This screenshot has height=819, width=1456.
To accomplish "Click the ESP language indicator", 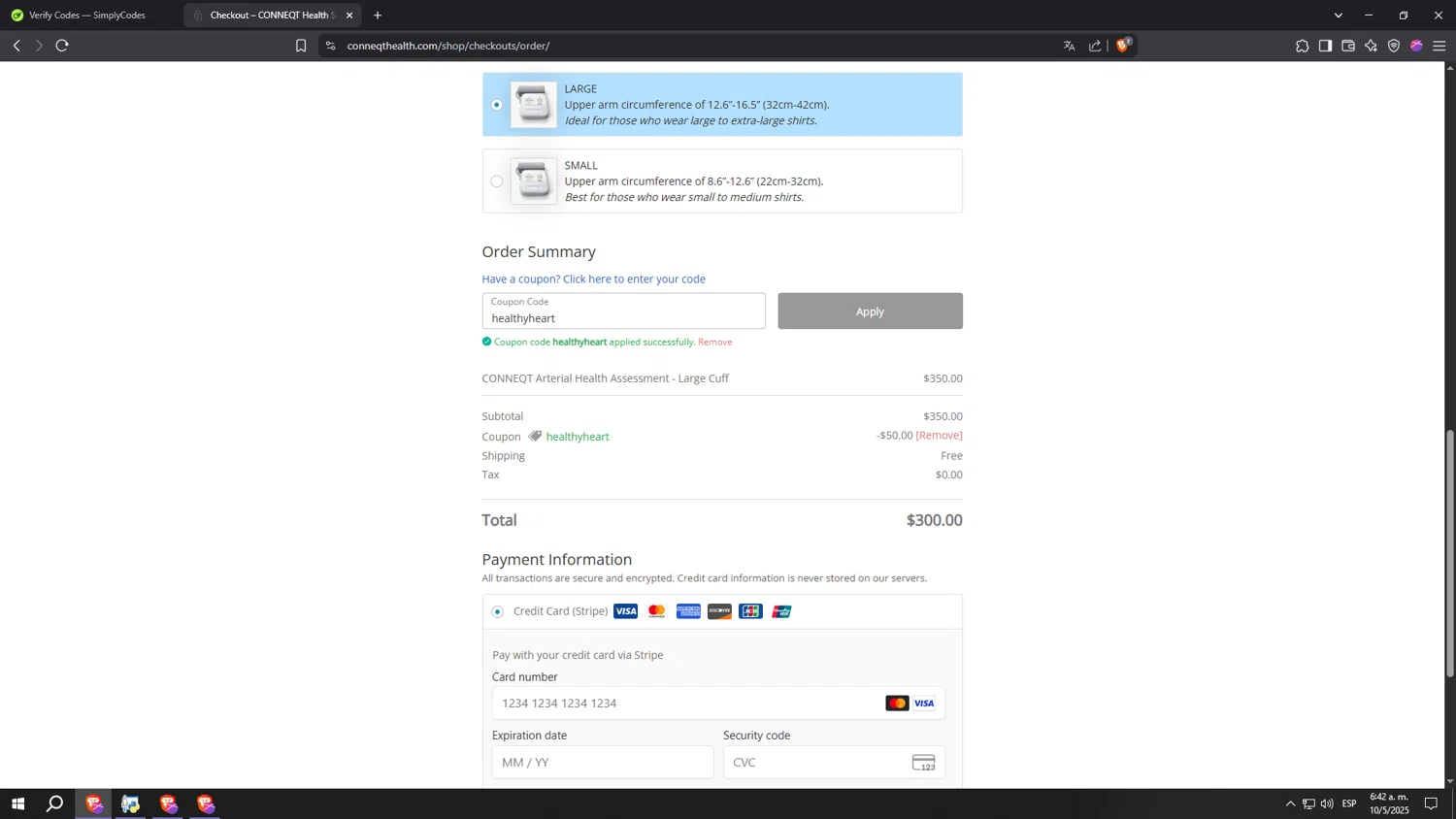I will [x=1349, y=803].
